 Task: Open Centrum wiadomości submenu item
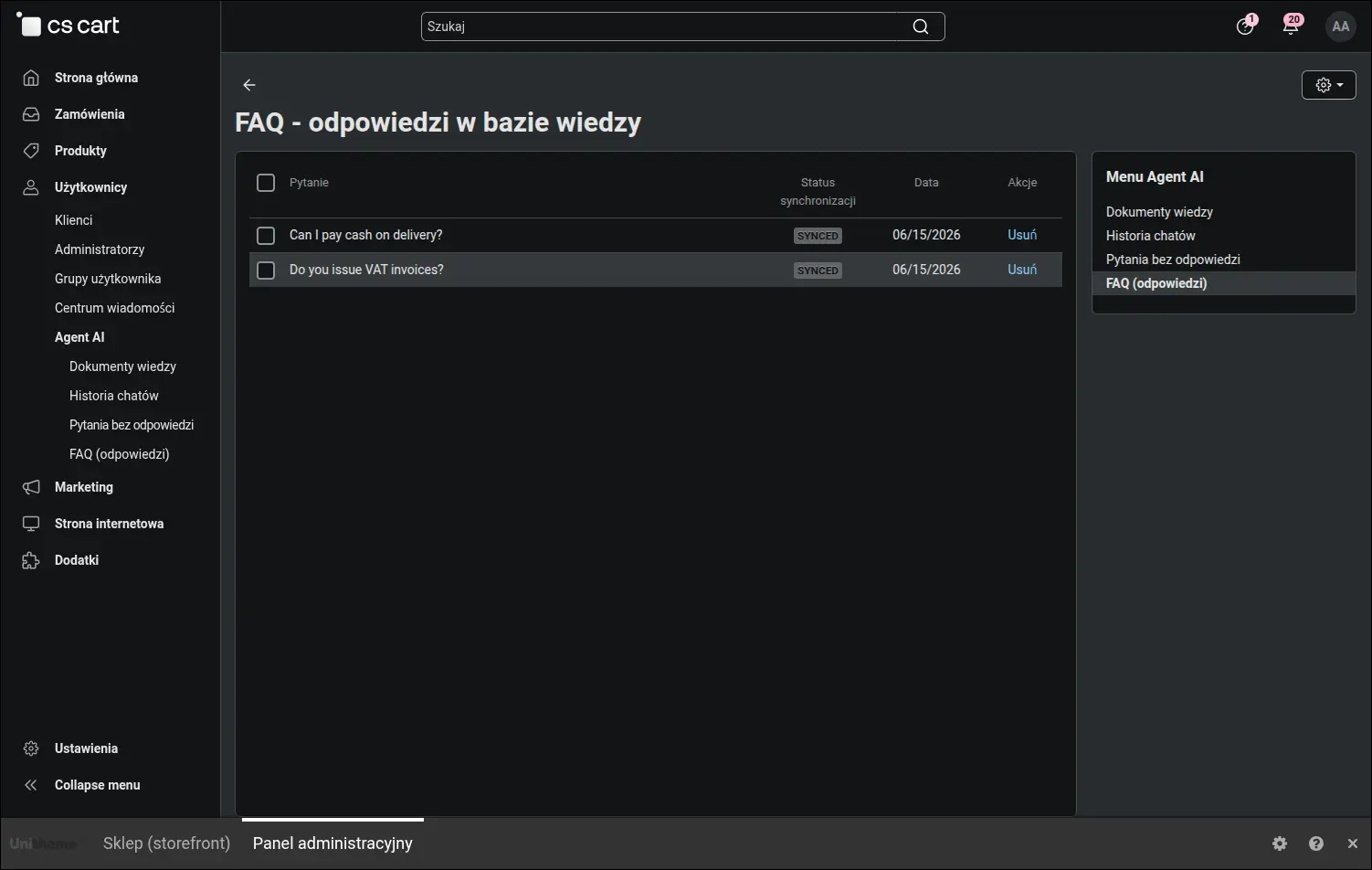tap(114, 308)
